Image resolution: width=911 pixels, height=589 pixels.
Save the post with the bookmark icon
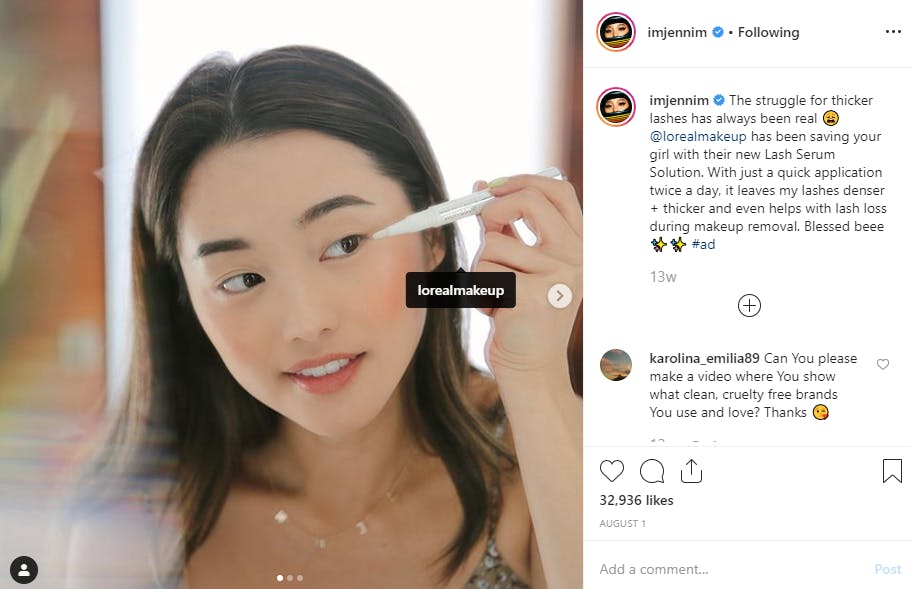[892, 471]
